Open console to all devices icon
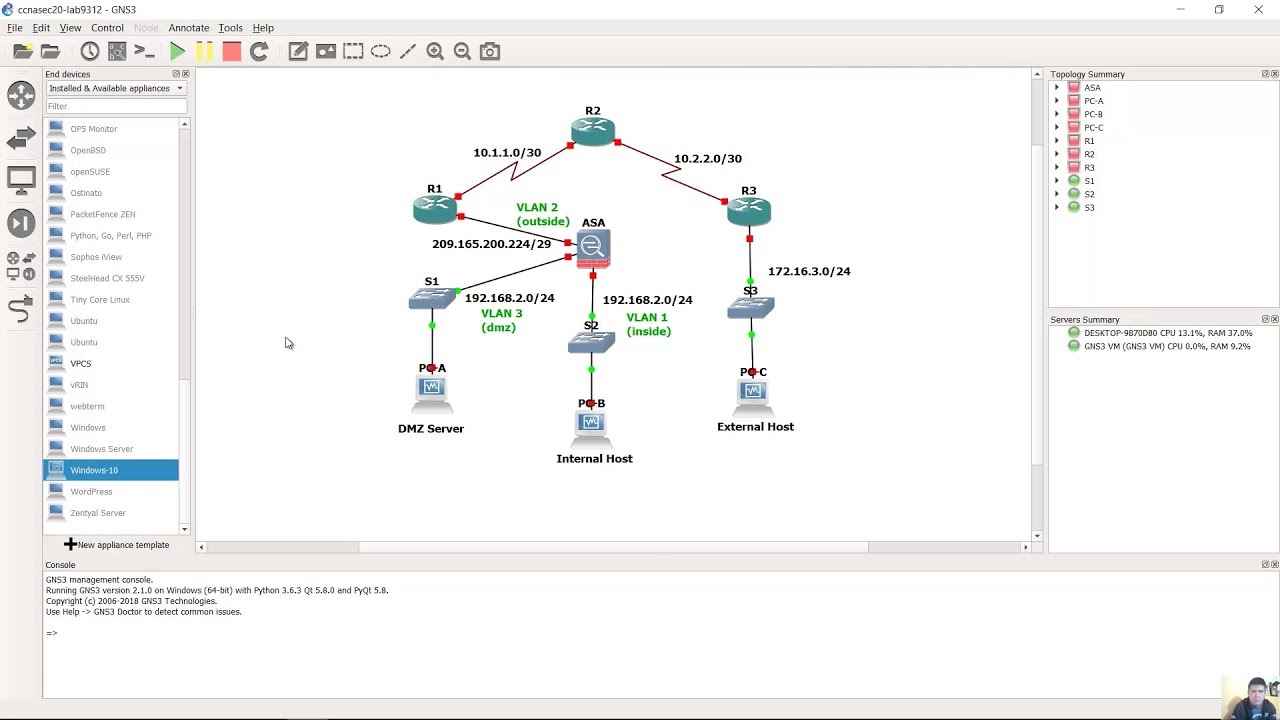The image size is (1280, 720). pyautogui.click(x=144, y=51)
